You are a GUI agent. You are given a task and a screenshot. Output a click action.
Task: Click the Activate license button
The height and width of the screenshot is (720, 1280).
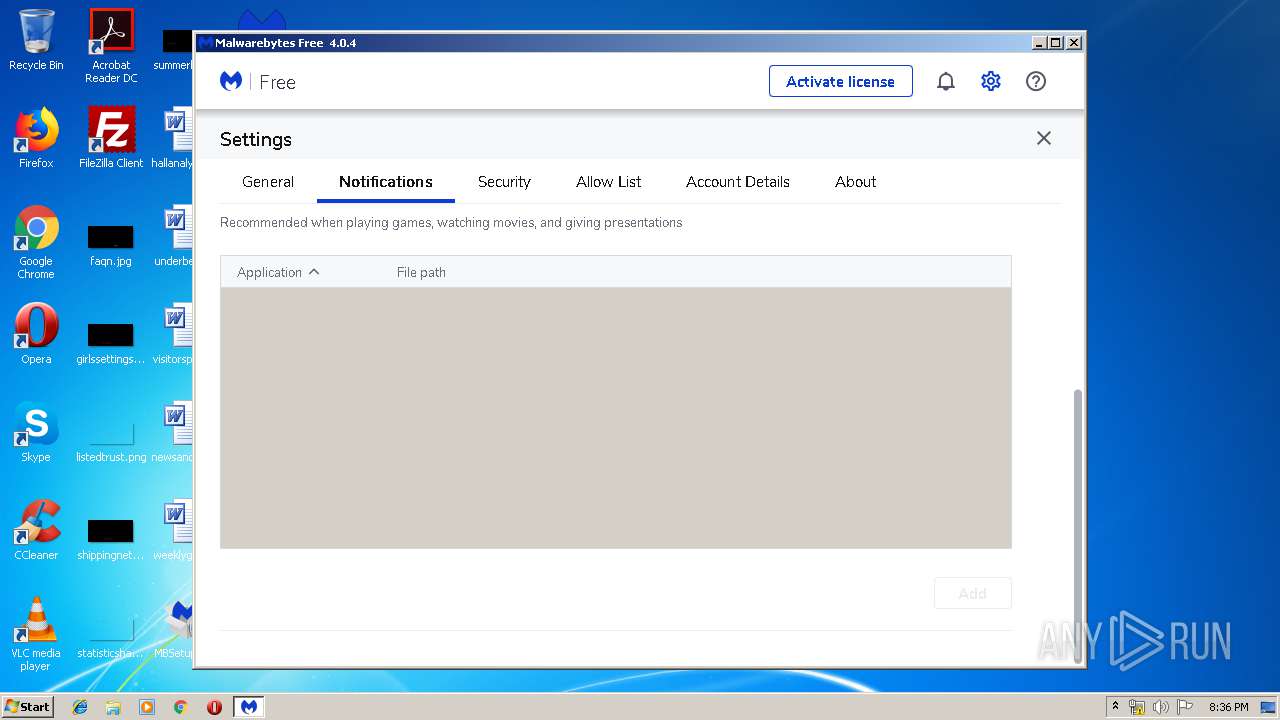tap(841, 81)
